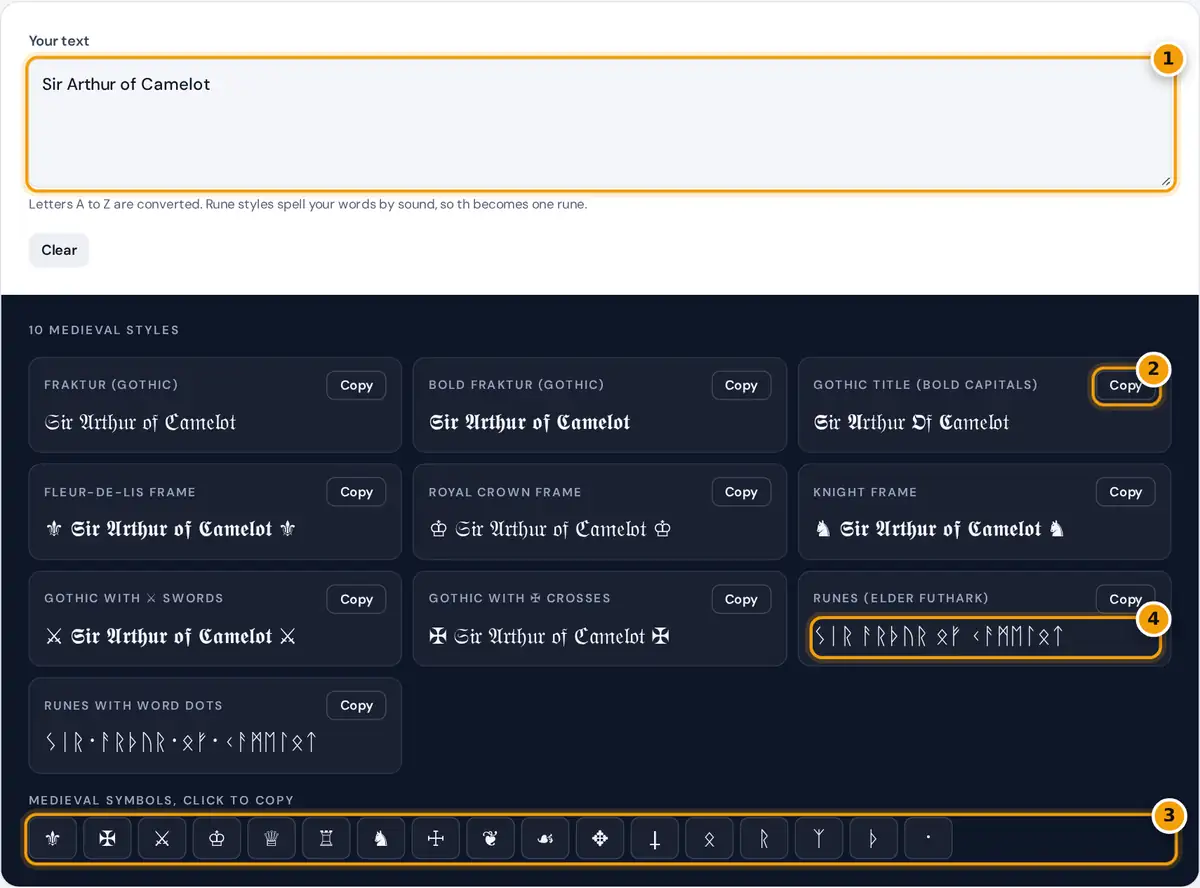Screen dimensions: 1200x888
Task: Copy the rook tower symbol
Action: pos(326,839)
